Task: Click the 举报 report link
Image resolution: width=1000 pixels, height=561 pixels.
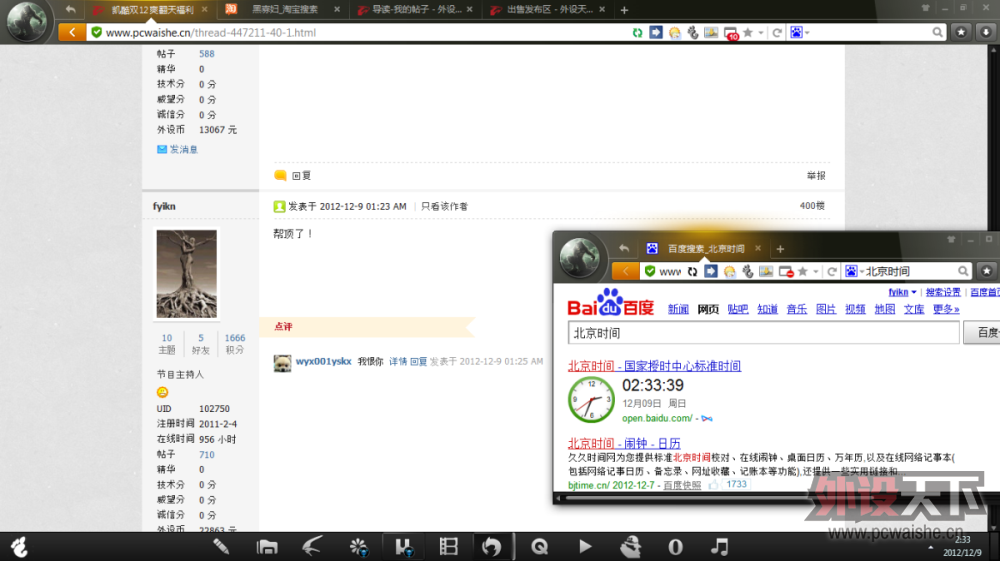Action: click(816, 176)
